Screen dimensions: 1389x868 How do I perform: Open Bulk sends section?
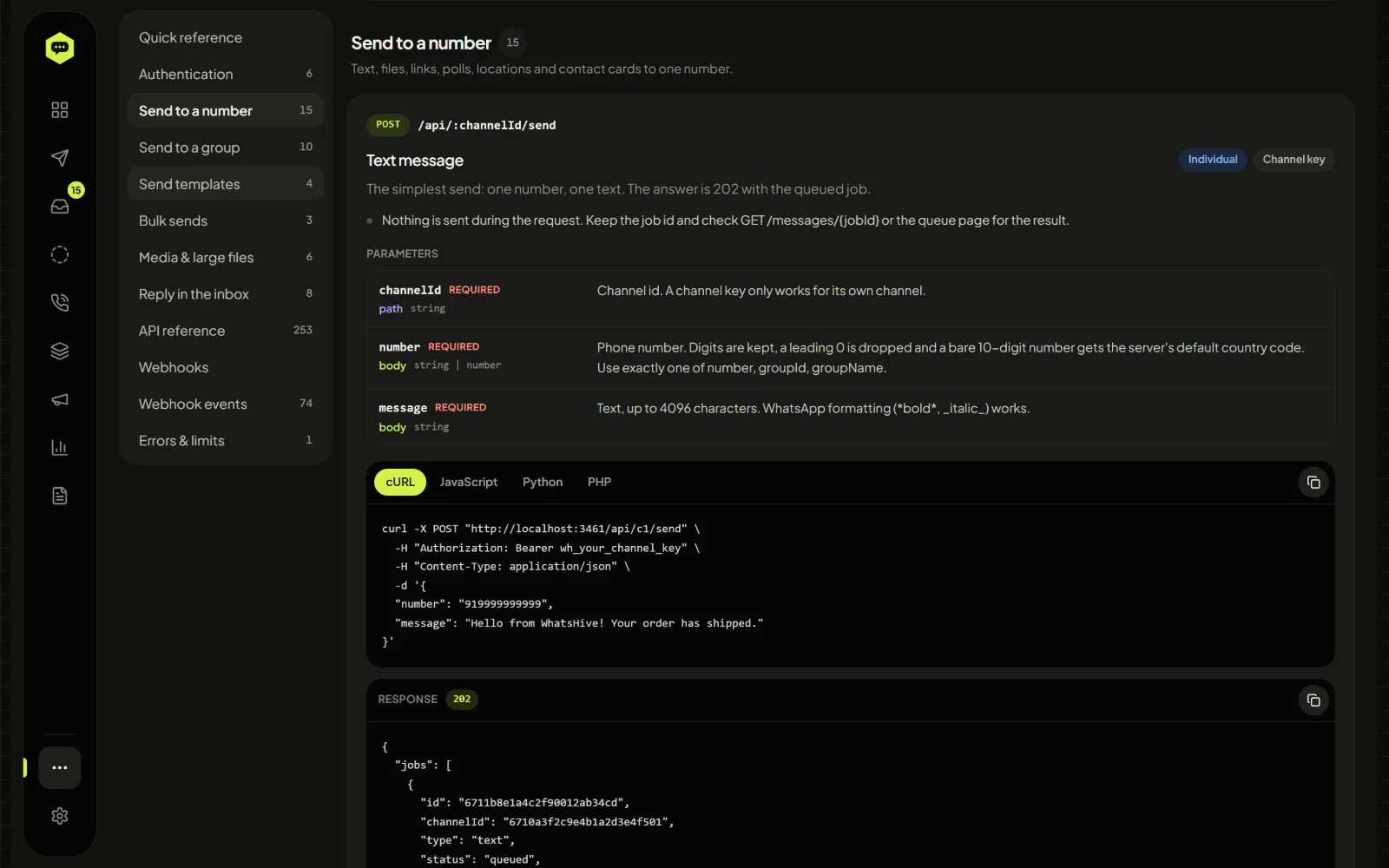226,220
